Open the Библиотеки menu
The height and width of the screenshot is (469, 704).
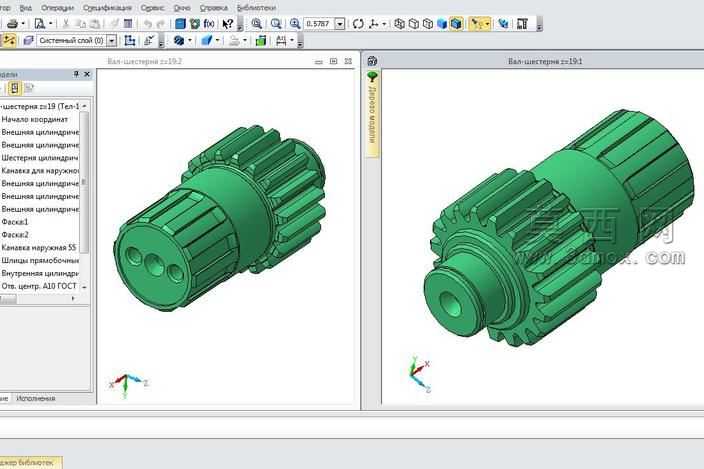pyautogui.click(x=256, y=8)
